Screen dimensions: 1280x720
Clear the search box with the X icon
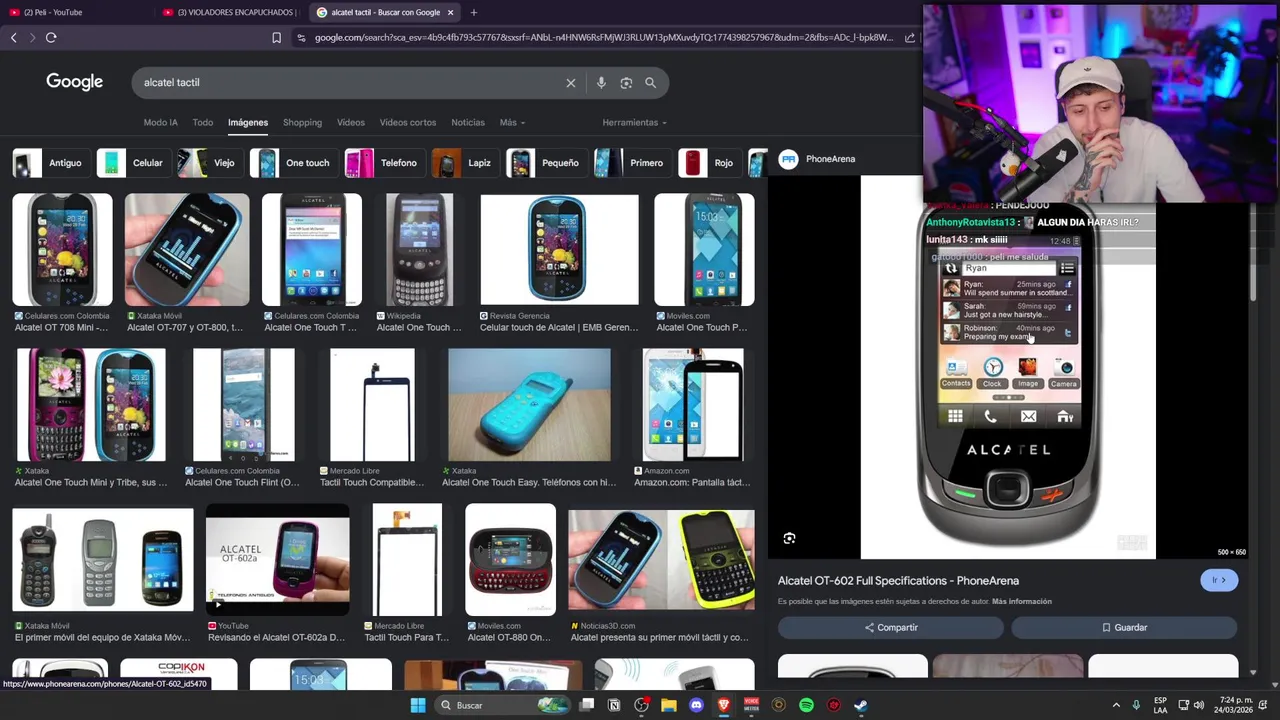click(571, 83)
